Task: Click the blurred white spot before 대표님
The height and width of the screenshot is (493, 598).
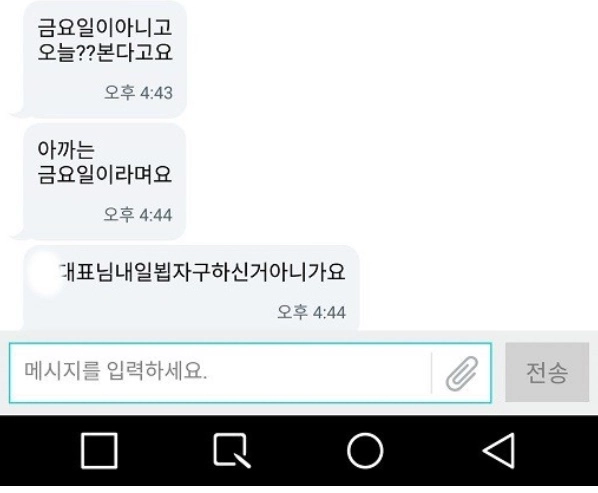Action: coord(46,274)
